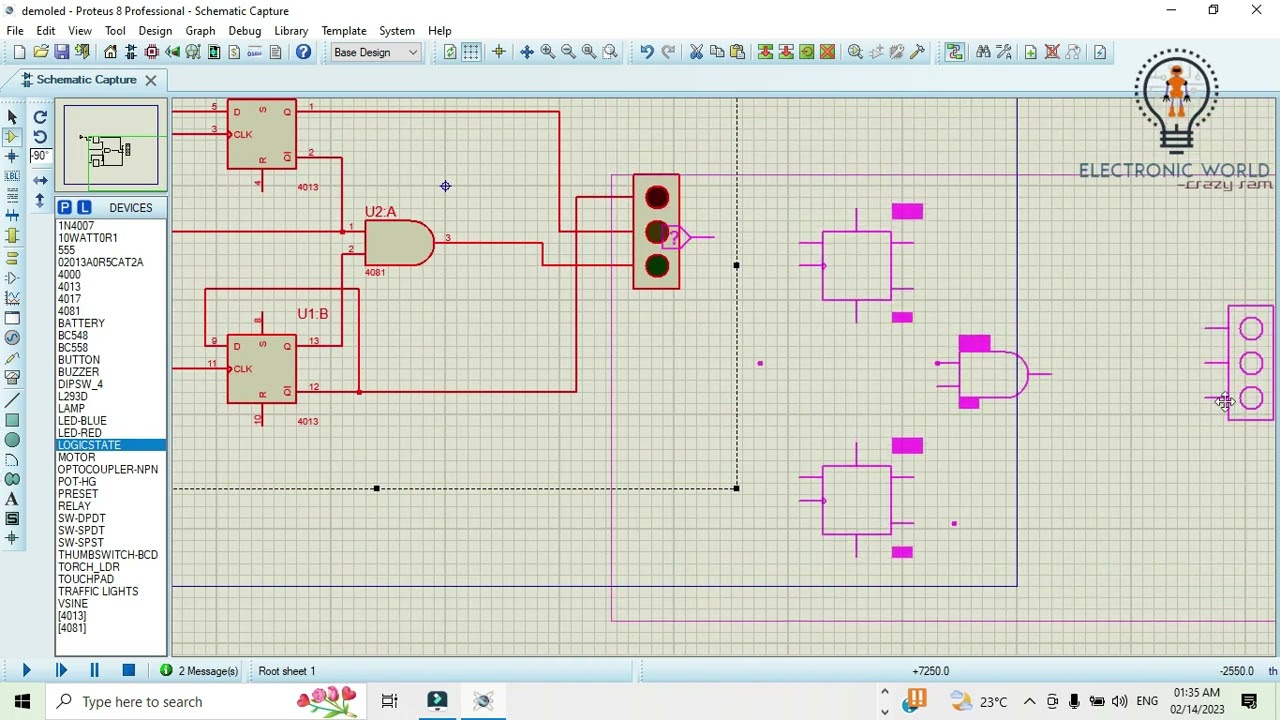Viewport: 1280px width, 720px height.
Task: Choose the 2D Graphics Line tool
Action: click(12, 400)
